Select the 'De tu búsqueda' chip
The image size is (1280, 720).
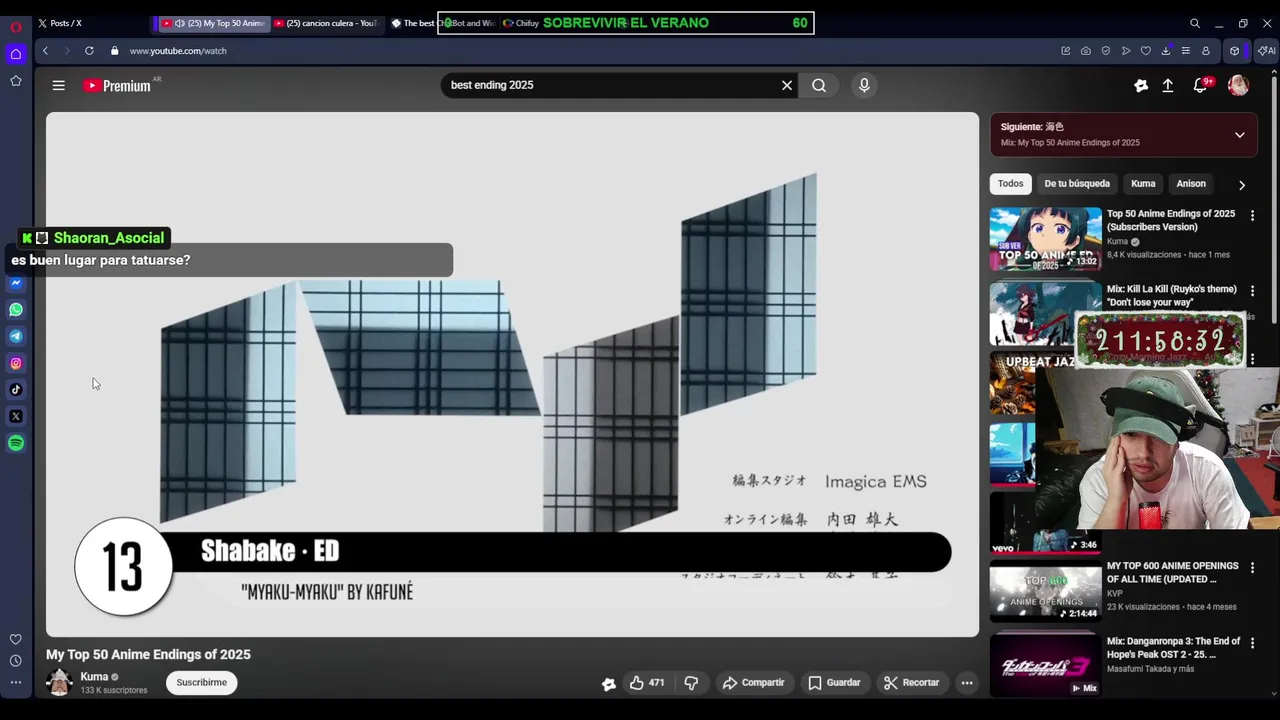[1077, 184]
